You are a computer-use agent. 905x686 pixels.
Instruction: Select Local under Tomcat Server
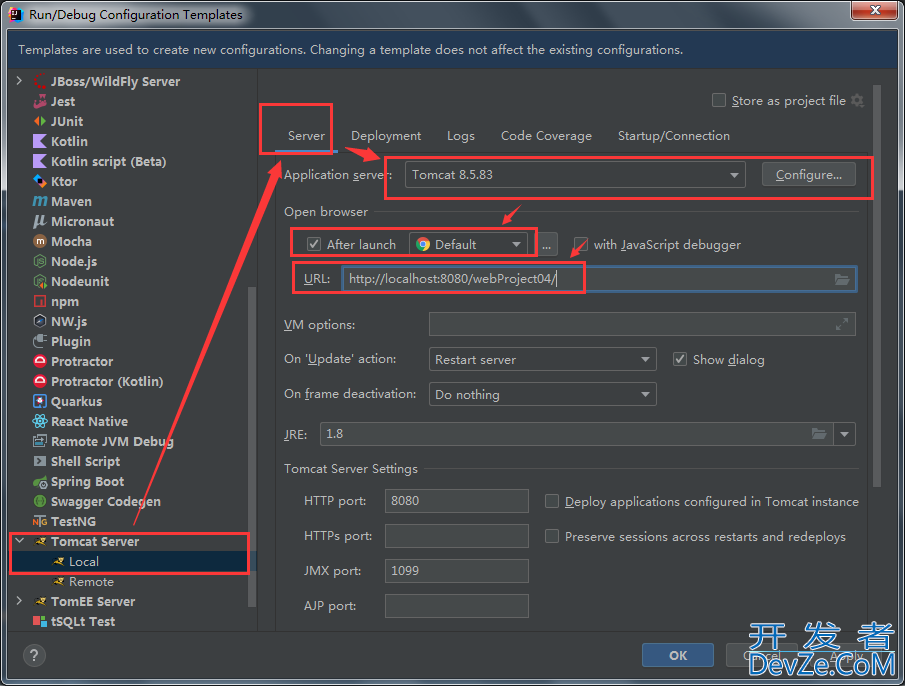(x=84, y=561)
